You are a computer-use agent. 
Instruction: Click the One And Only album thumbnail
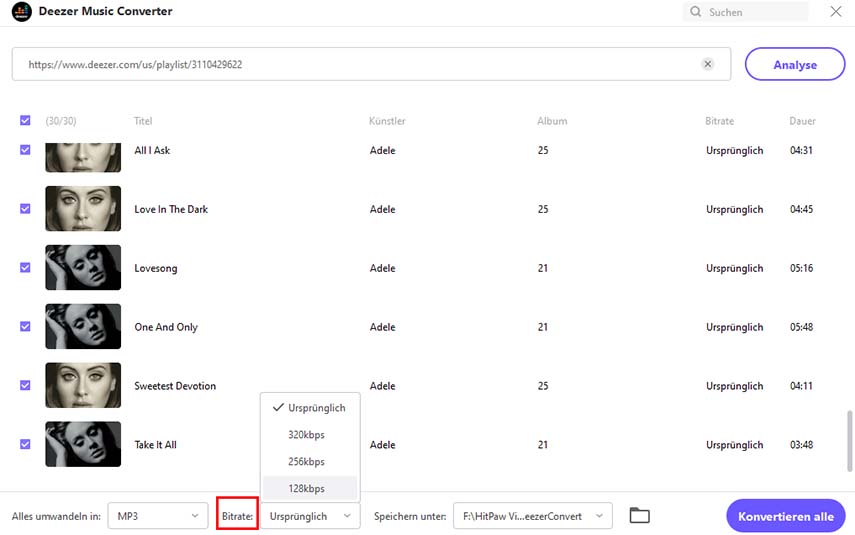(83, 326)
